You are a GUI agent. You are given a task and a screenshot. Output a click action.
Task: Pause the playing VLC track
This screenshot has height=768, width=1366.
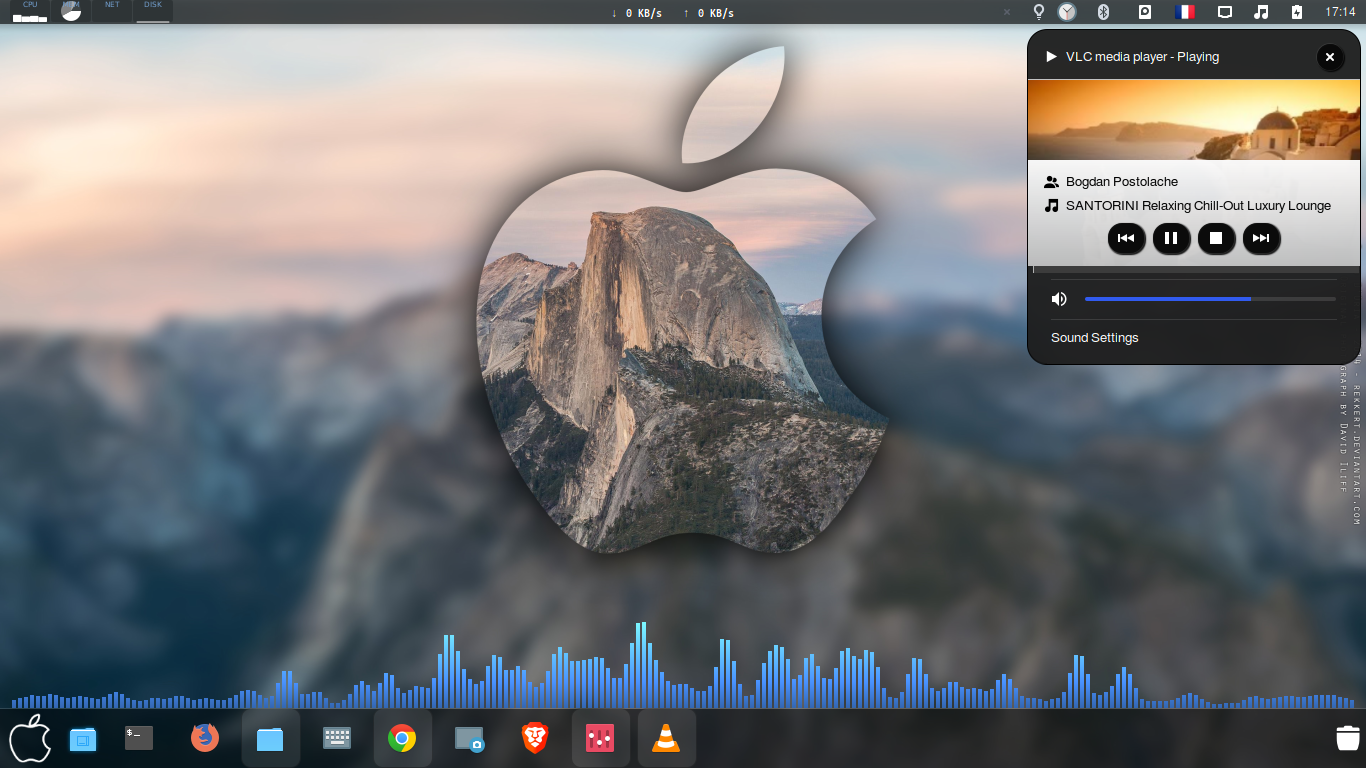(1171, 238)
